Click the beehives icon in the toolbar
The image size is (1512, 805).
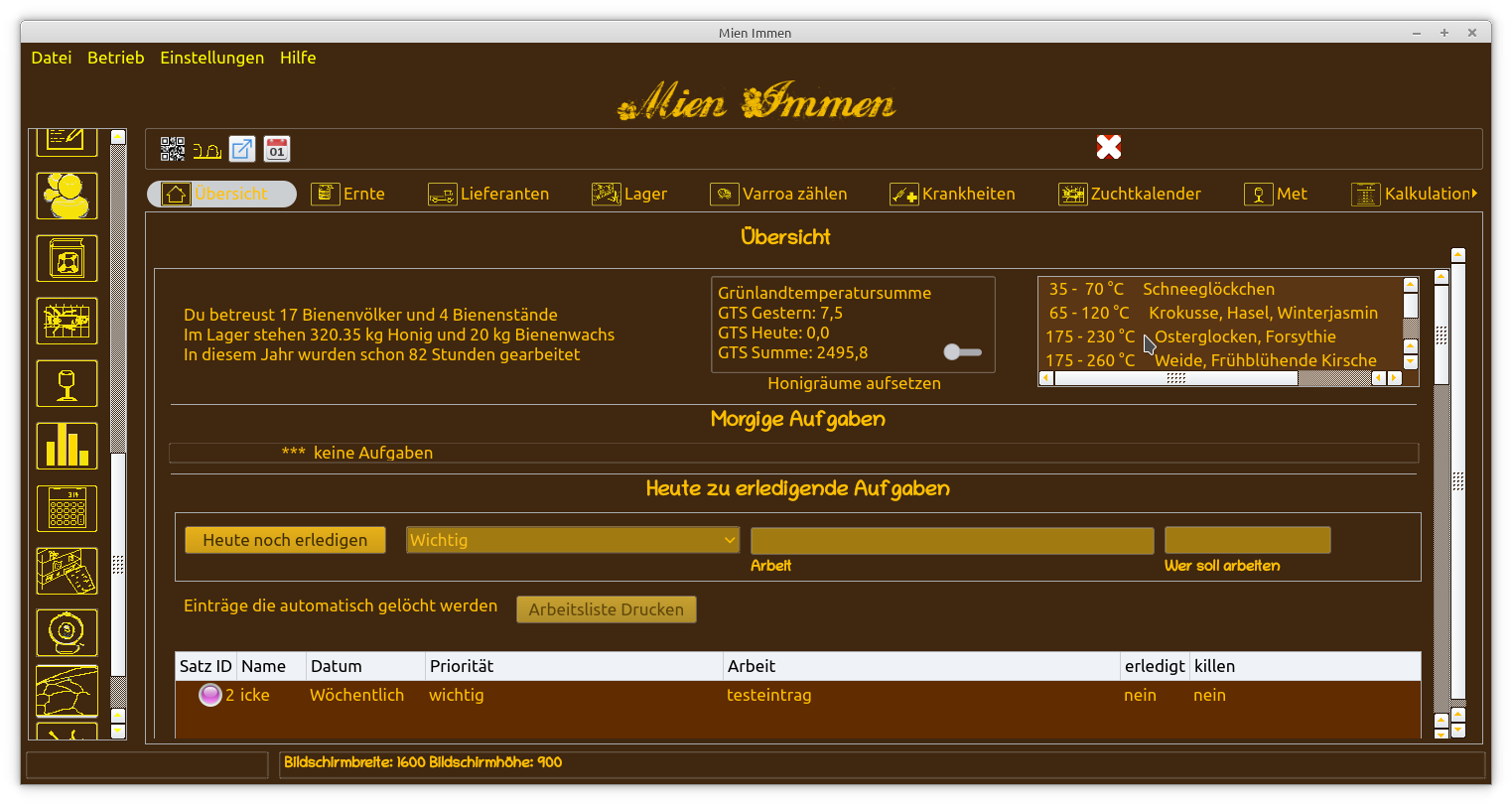coord(206,149)
